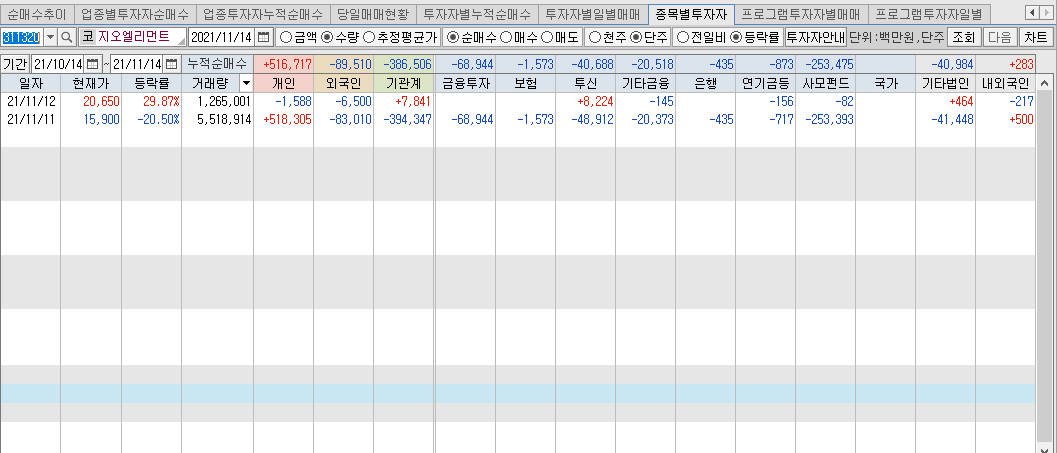The image size is (1057, 453).
Task: Click the 사모펀드 column header
Action: tap(826, 84)
